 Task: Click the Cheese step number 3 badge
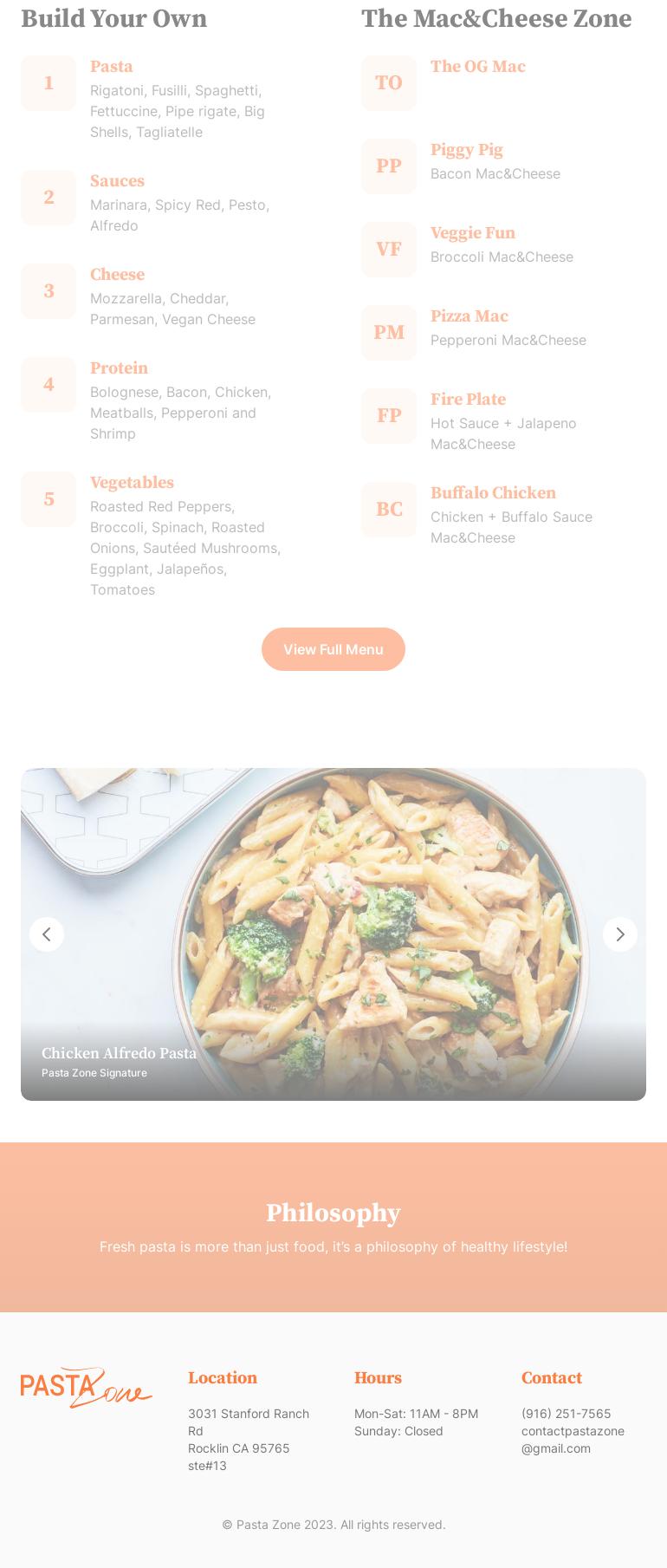coord(49,291)
